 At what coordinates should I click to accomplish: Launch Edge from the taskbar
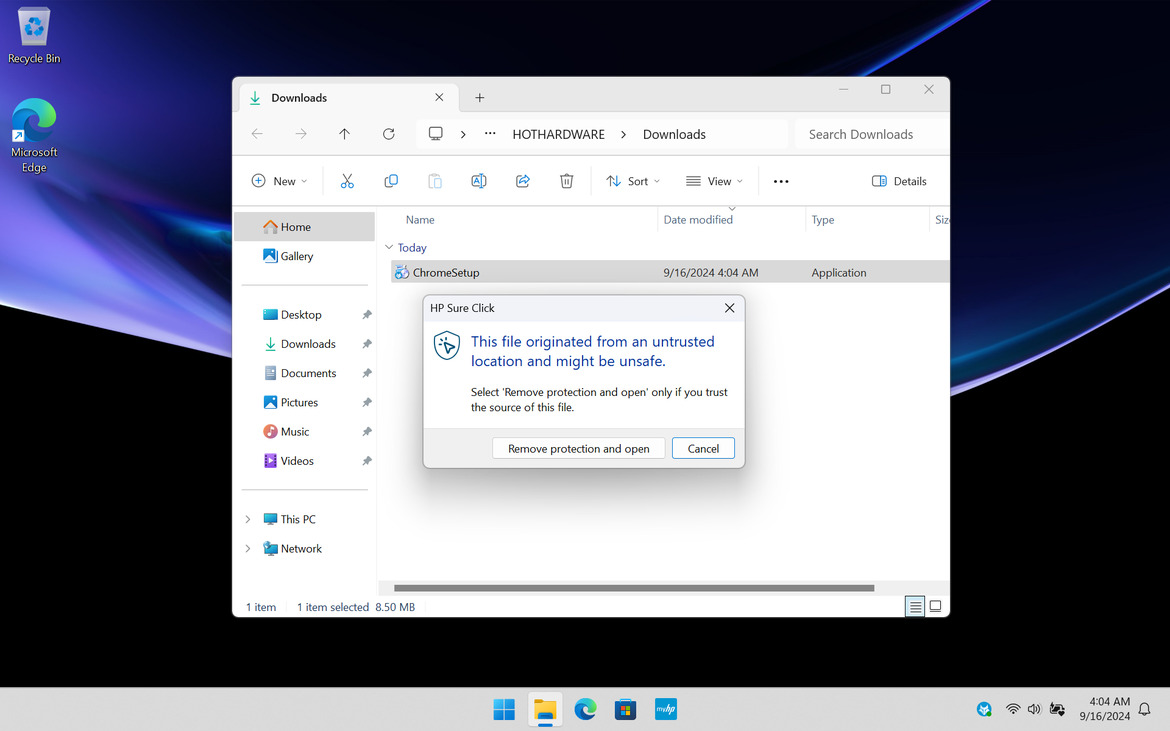pos(586,709)
